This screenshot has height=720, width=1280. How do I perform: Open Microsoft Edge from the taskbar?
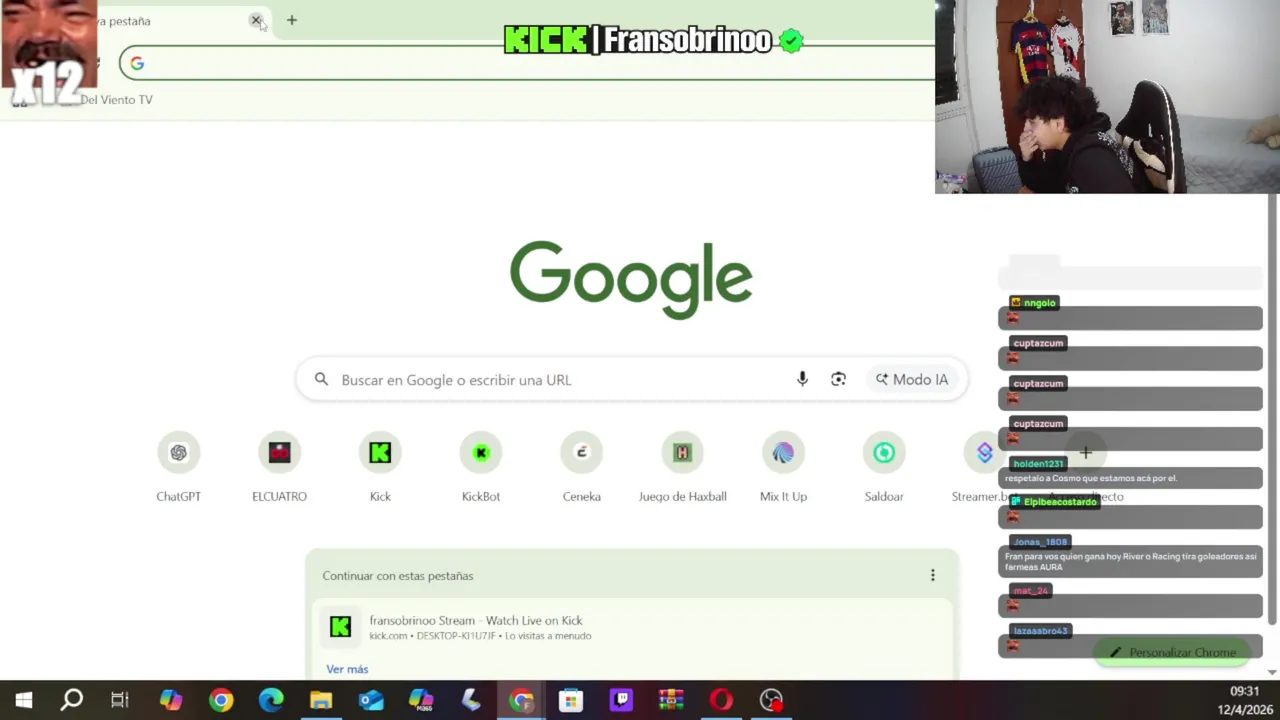click(x=271, y=700)
